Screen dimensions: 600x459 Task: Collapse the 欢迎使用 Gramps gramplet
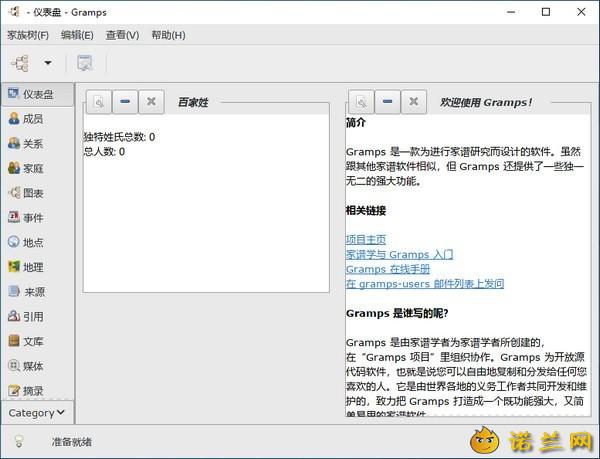coord(388,102)
